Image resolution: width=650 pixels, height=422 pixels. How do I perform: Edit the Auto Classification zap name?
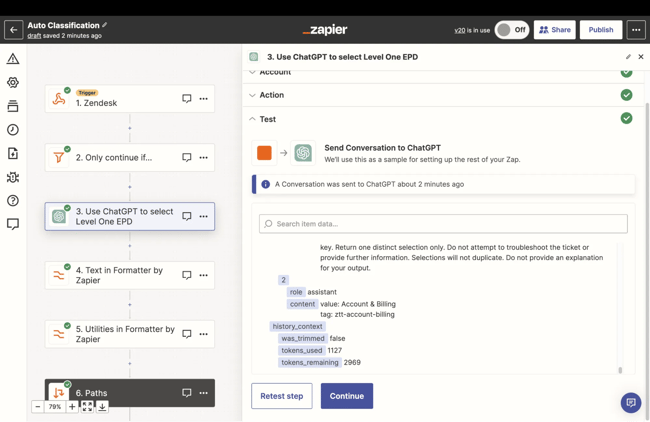click(x=104, y=25)
